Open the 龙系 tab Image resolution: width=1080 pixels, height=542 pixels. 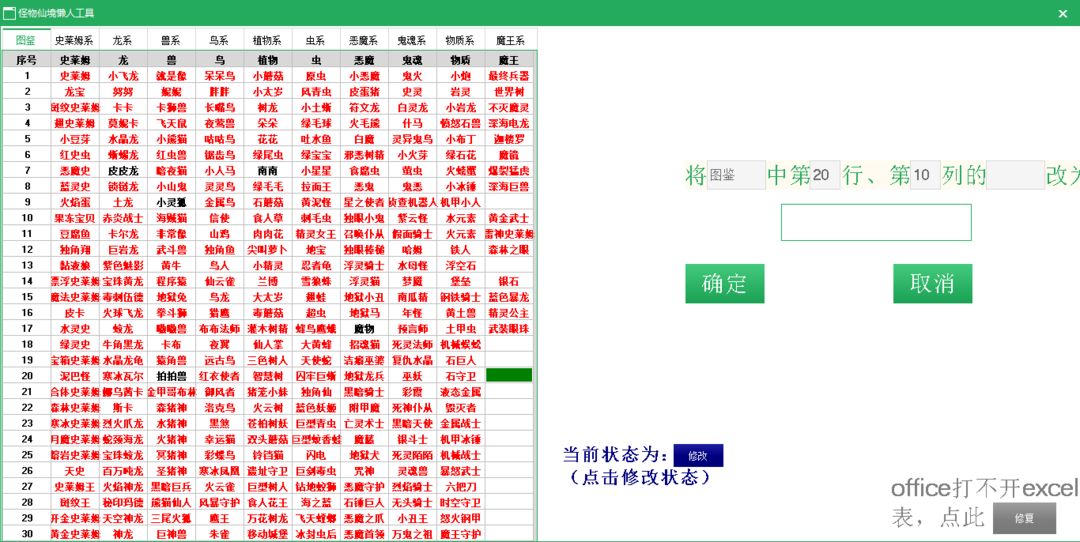click(x=123, y=40)
